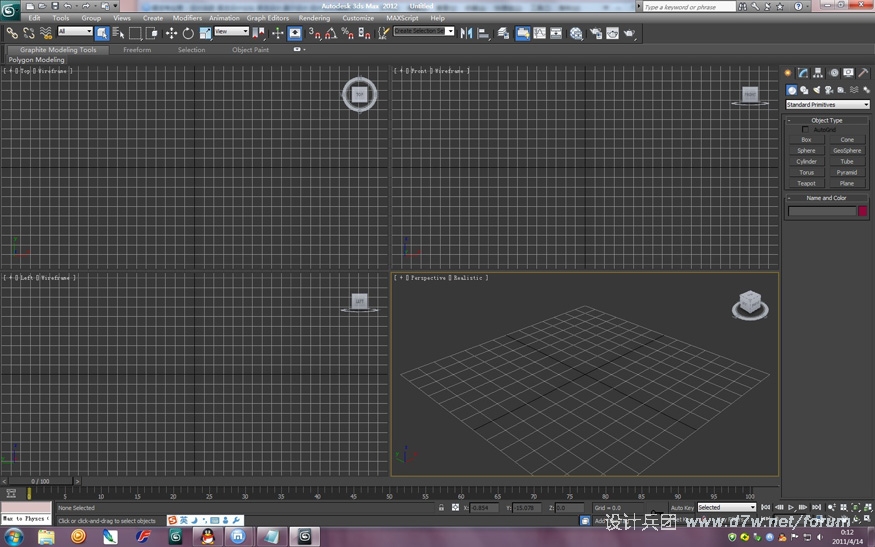875x547 pixels.
Task: Open the Graph Editors menu
Action: (268, 18)
